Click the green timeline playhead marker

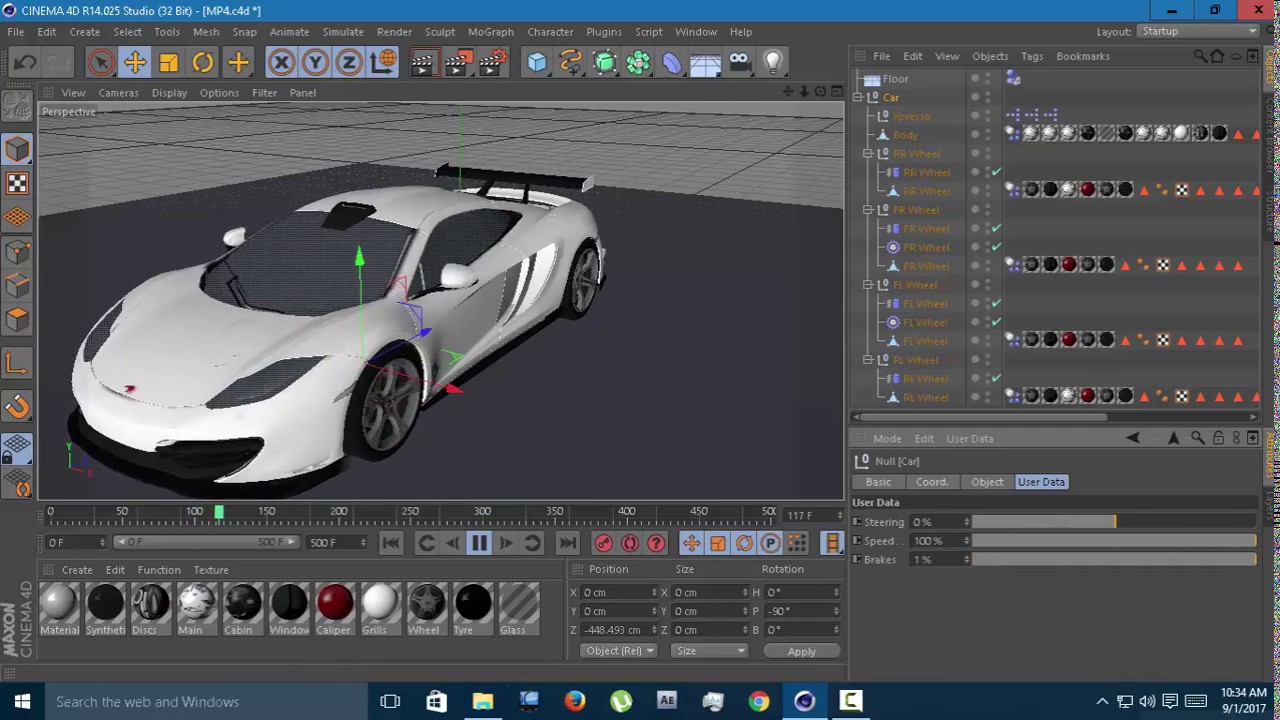tap(219, 512)
